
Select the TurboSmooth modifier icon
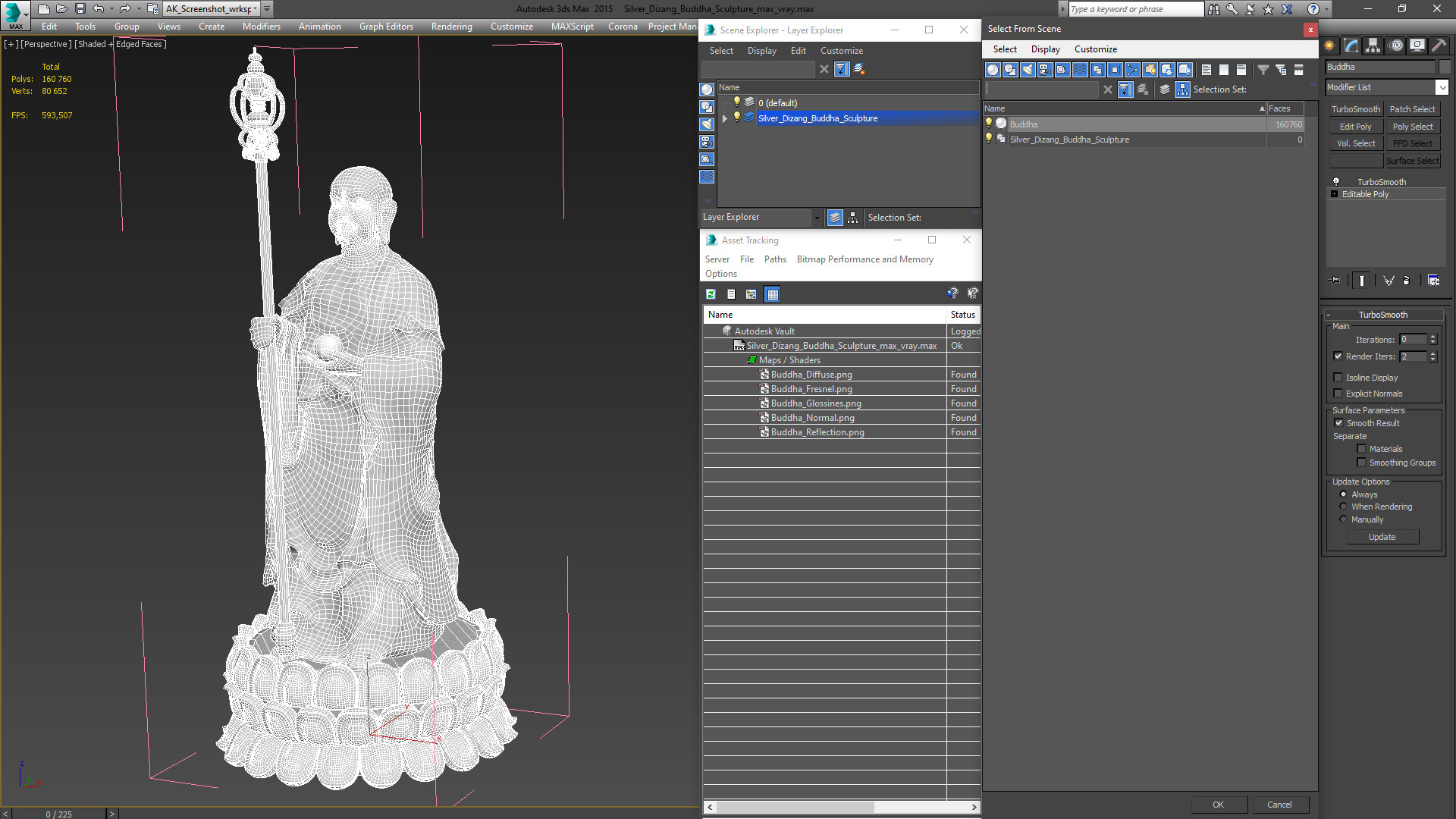(x=1337, y=181)
